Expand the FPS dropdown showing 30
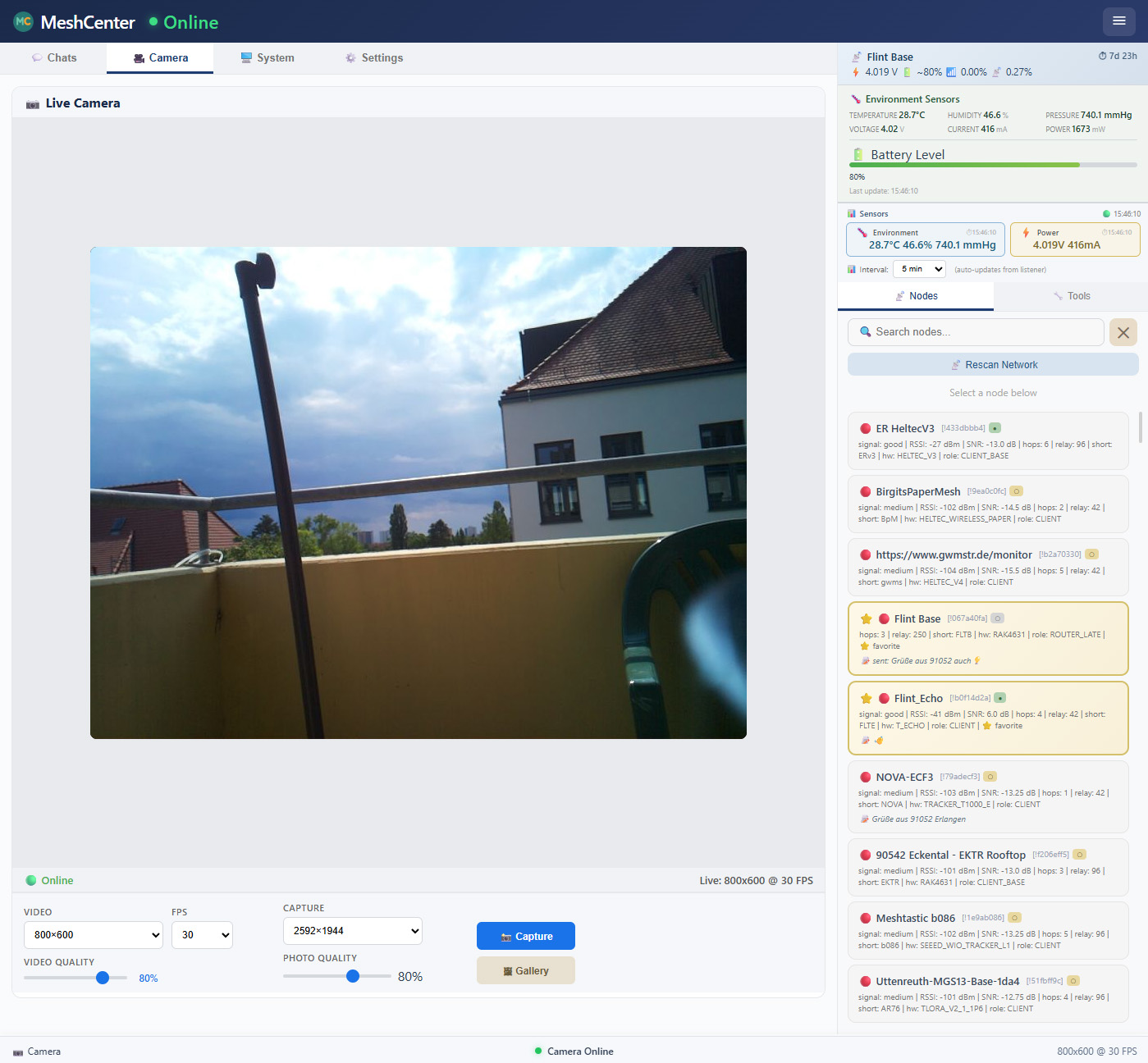Image resolution: width=1148 pixels, height=1063 pixels. [202, 935]
